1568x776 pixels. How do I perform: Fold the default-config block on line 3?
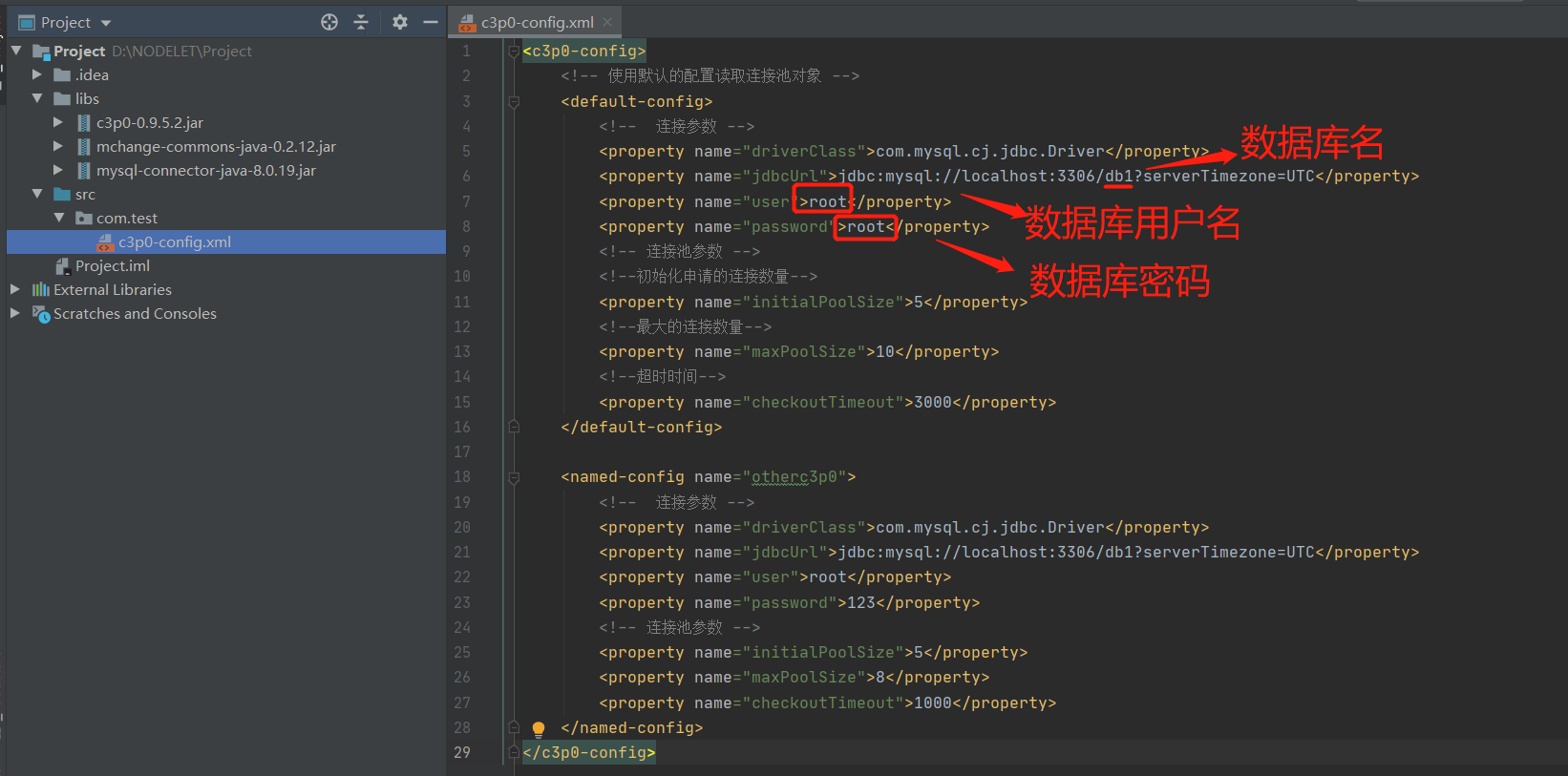coord(514,101)
